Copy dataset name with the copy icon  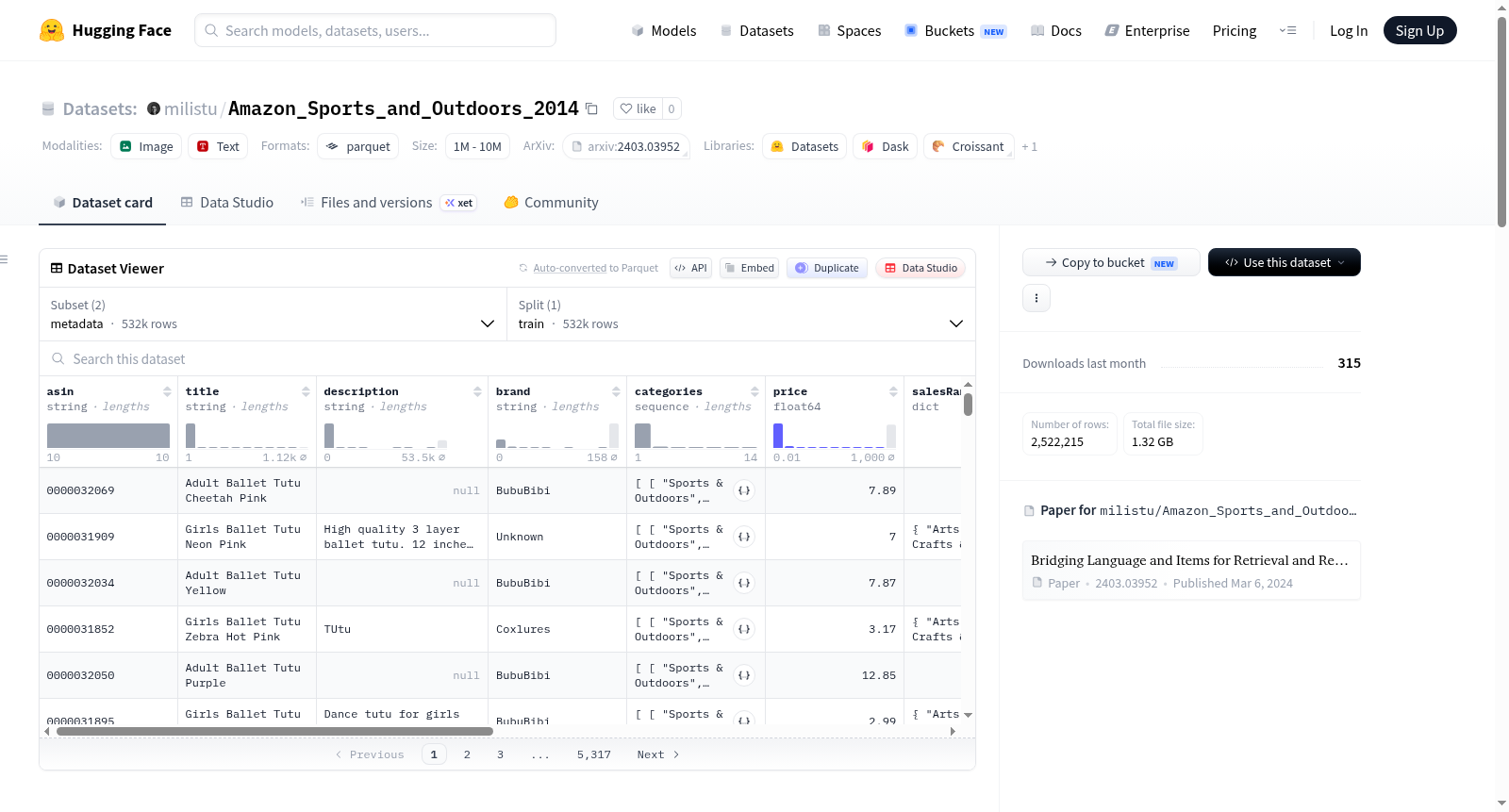[591, 108]
